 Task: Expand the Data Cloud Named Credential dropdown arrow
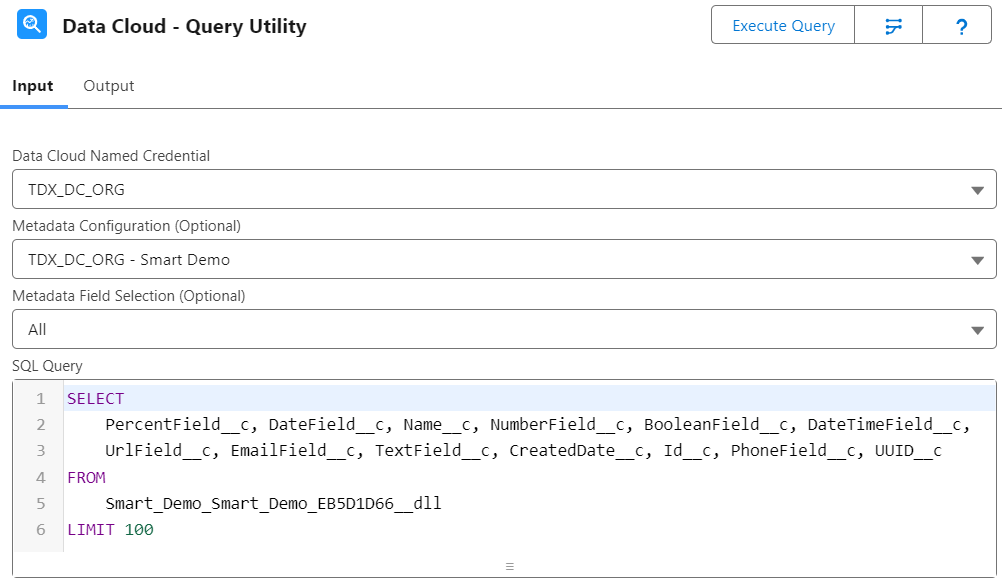click(x=977, y=190)
